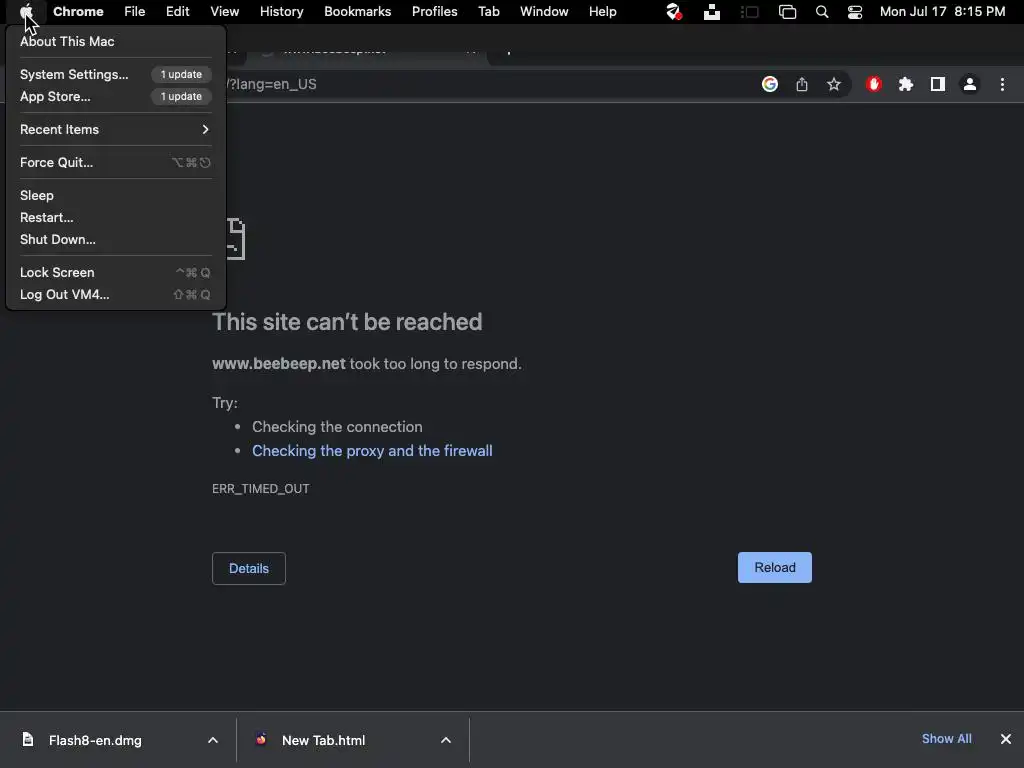Close the downloads bar
The image size is (1024, 768).
click(1006, 739)
